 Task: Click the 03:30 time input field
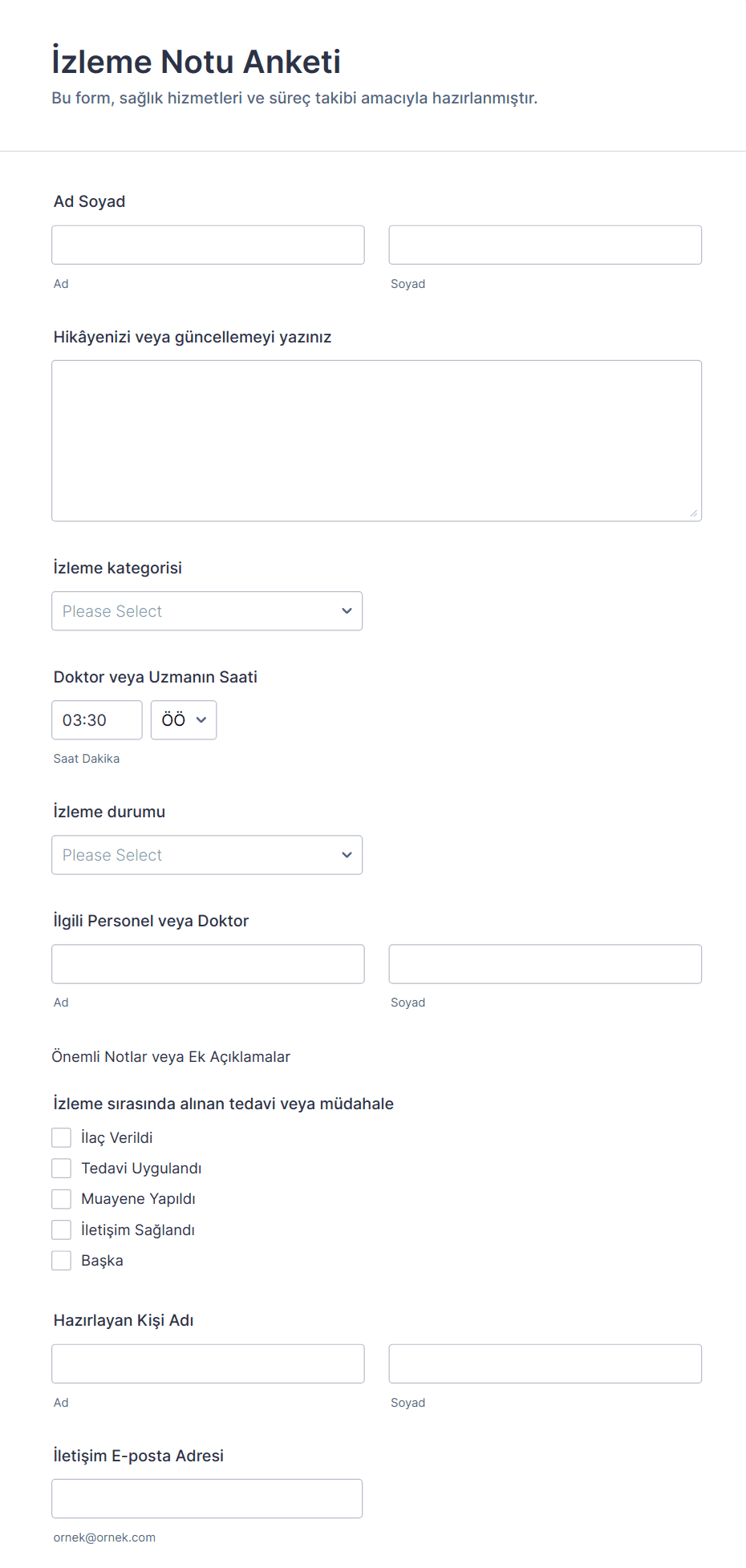(x=96, y=720)
